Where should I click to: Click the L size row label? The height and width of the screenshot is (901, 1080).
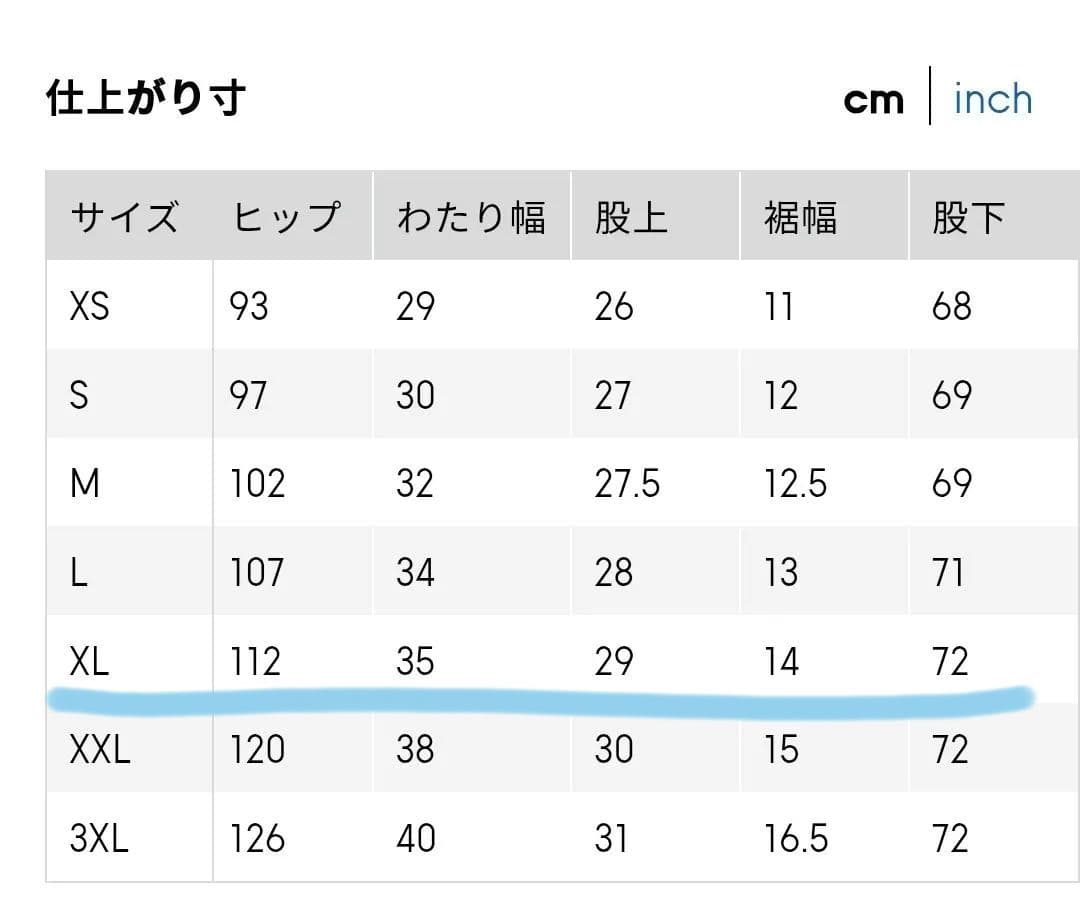click(78, 573)
